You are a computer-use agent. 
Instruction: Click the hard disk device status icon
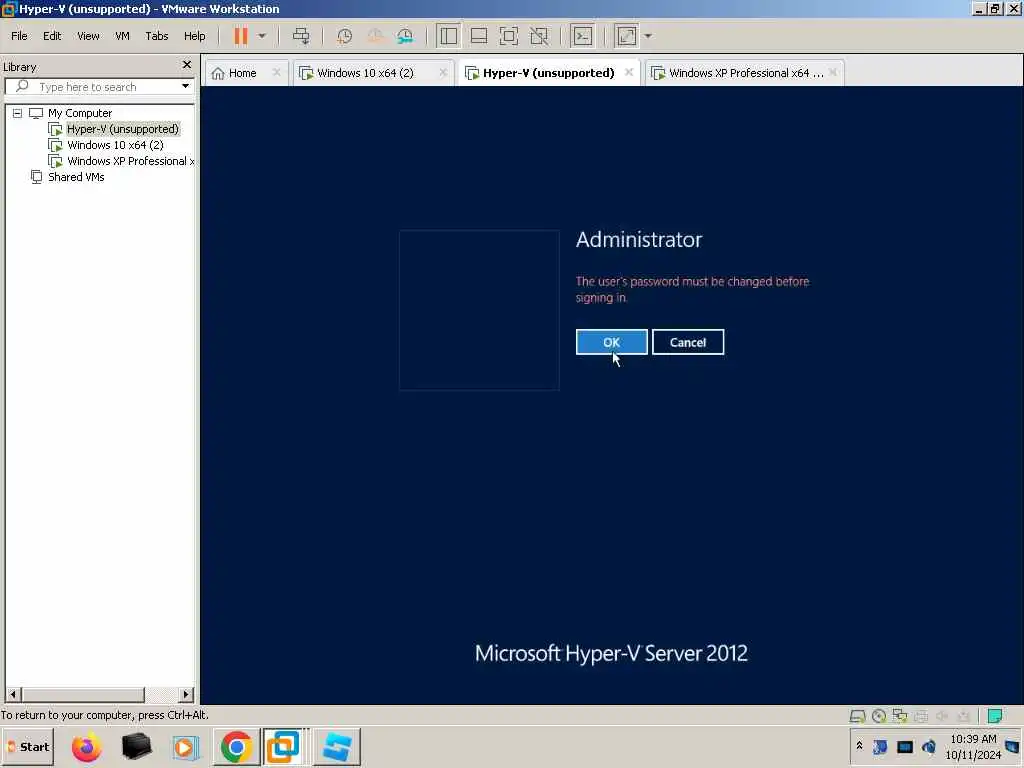[x=857, y=716]
